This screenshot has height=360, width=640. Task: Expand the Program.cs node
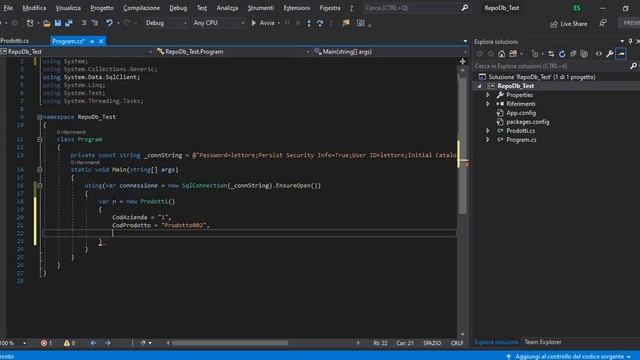coord(488,140)
